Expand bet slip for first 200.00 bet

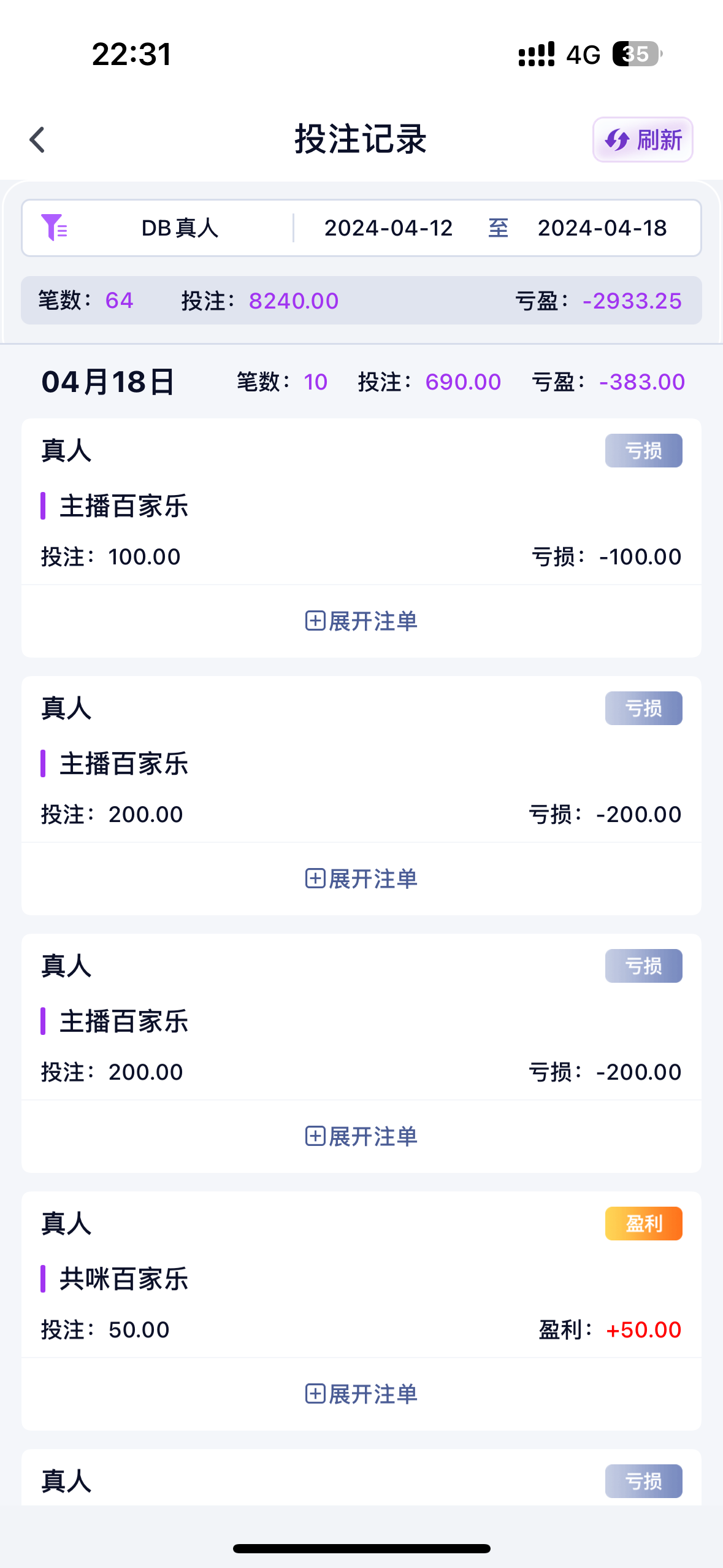(361, 878)
